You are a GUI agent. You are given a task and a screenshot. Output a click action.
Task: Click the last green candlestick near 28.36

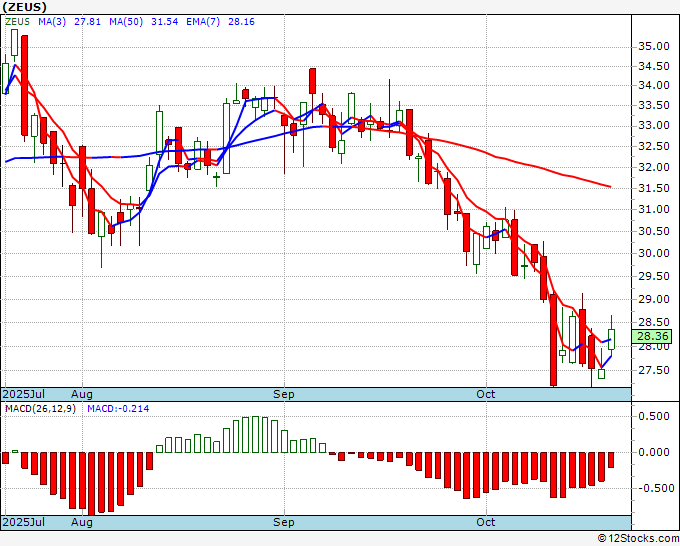[611, 339]
